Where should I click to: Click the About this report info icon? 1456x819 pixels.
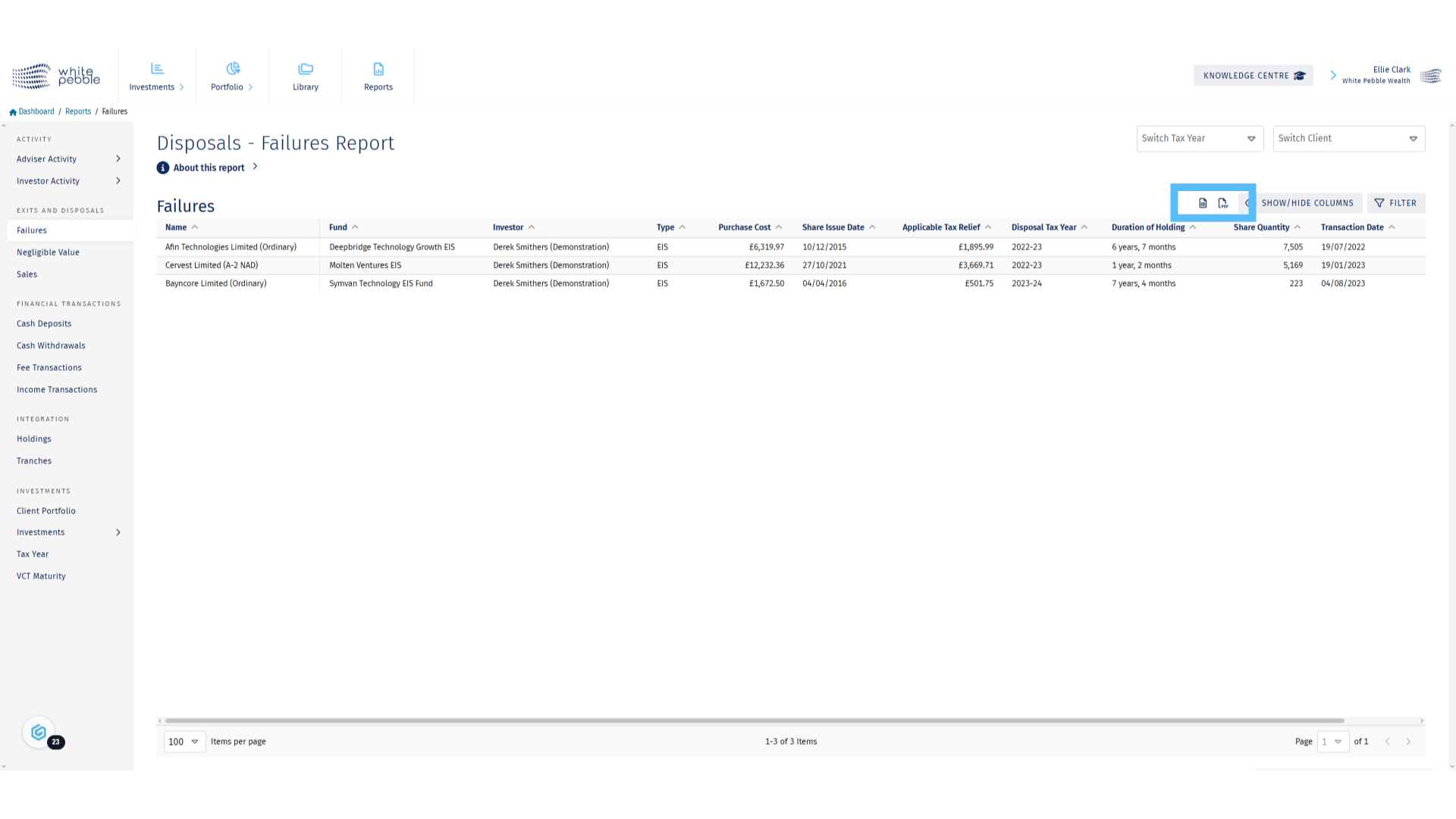(x=163, y=168)
